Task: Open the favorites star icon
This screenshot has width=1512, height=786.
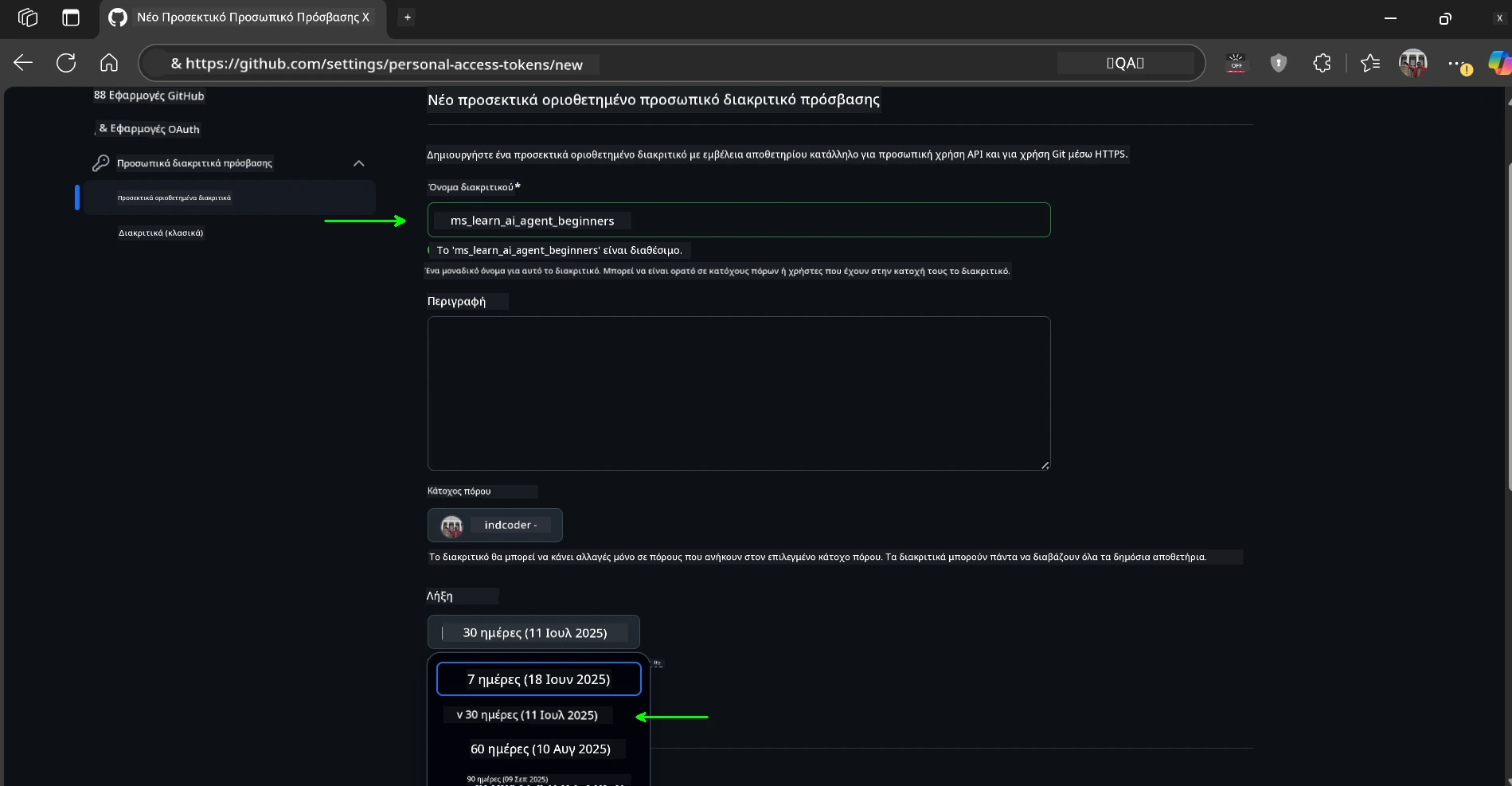Action: tap(1369, 63)
